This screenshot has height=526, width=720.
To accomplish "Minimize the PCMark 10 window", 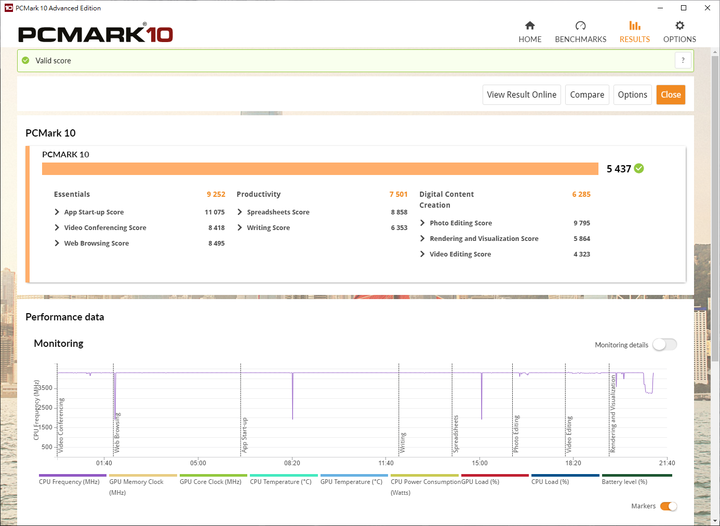I will pos(660,8).
